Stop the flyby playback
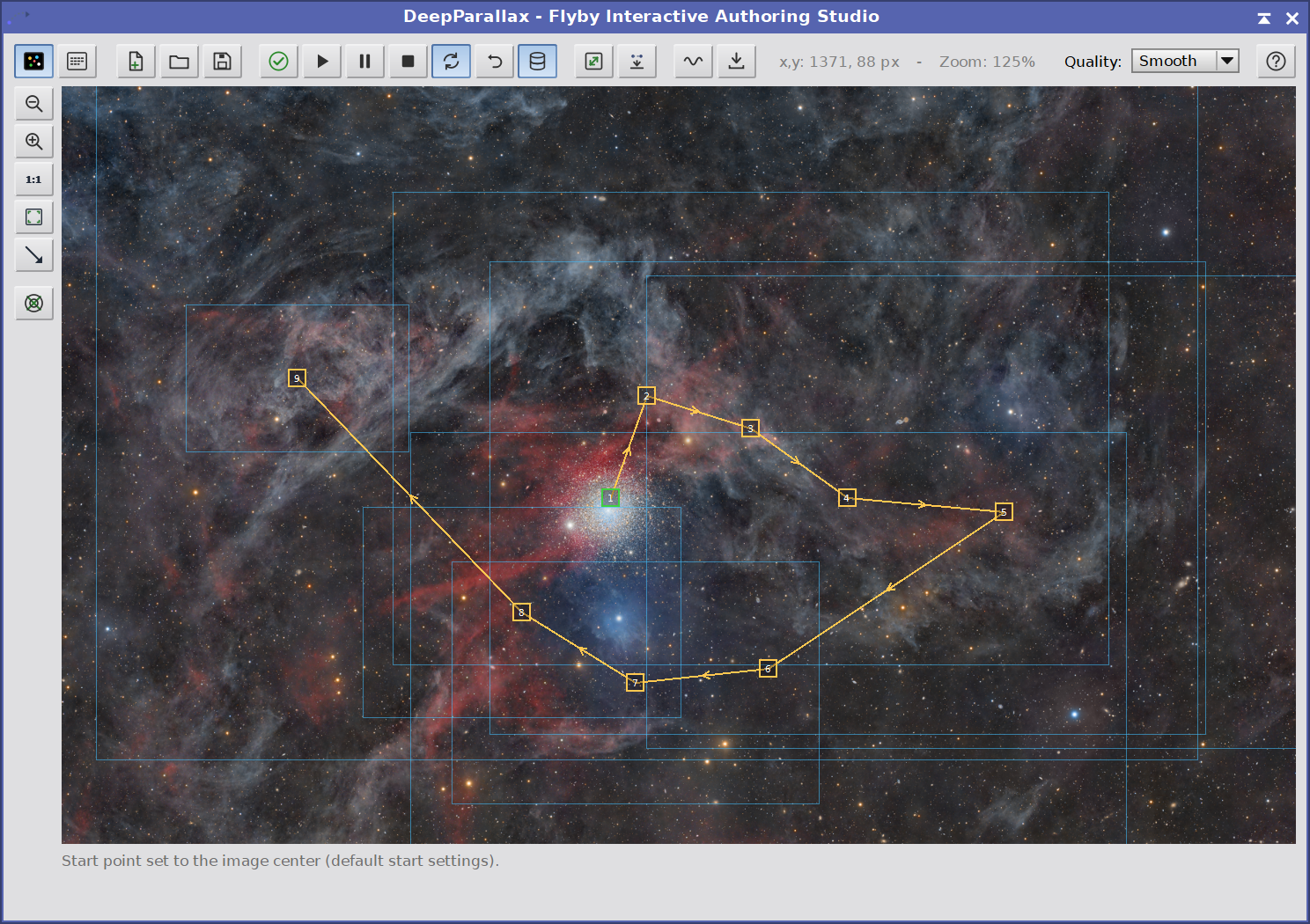The height and width of the screenshot is (924, 1310). tap(408, 62)
